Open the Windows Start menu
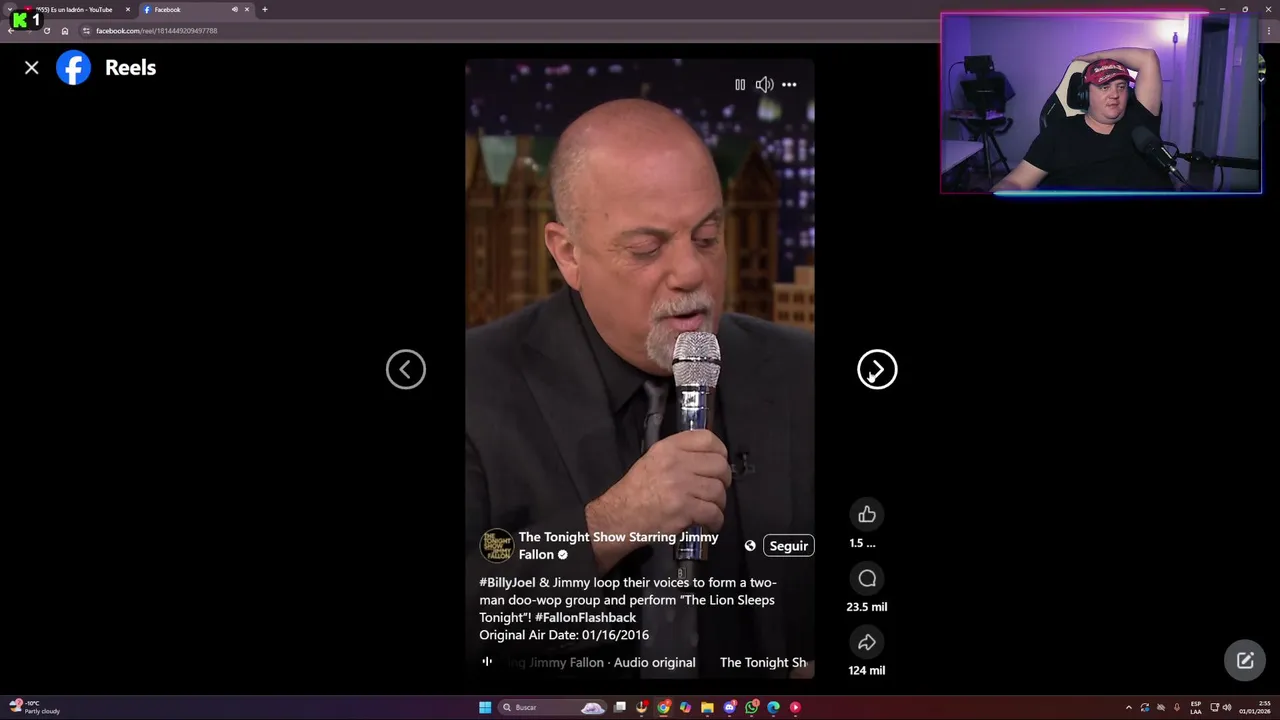This screenshot has height=720, width=1280. point(485,707)
